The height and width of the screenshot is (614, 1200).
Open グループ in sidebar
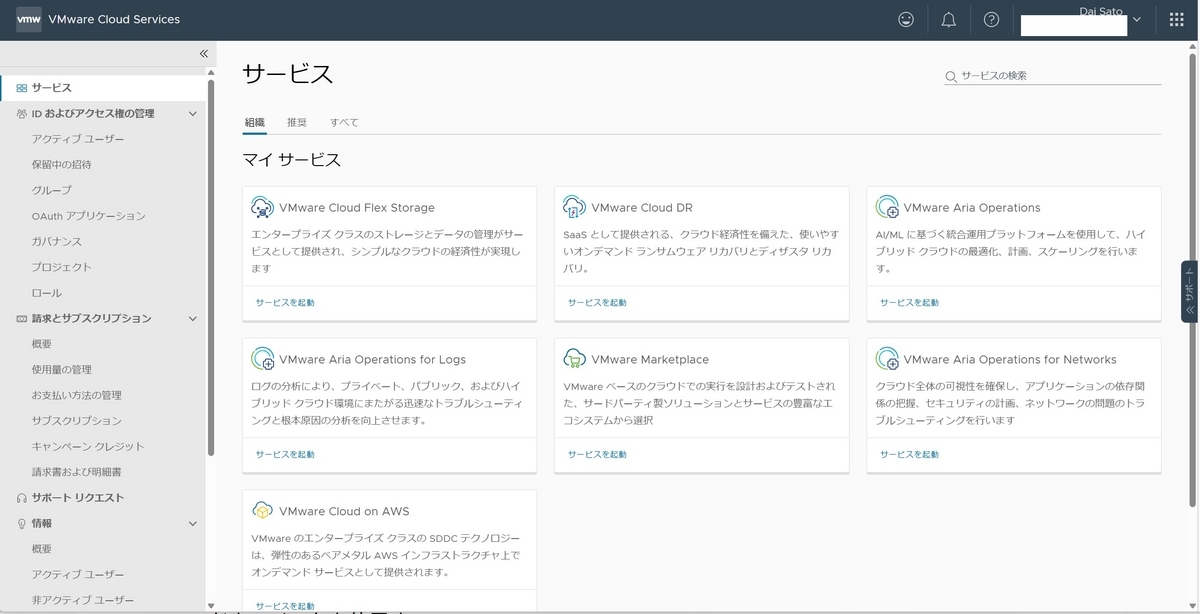click(x=51, y=190)
